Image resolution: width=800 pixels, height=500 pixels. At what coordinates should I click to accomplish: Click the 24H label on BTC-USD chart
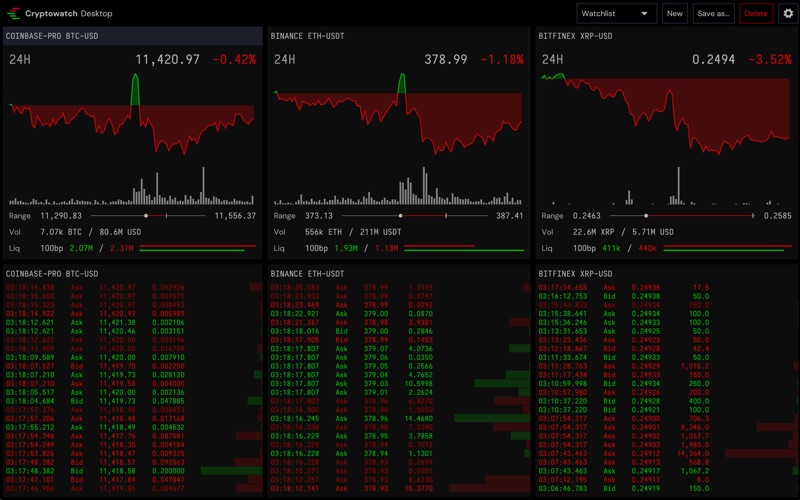click(x=20, y=60)
